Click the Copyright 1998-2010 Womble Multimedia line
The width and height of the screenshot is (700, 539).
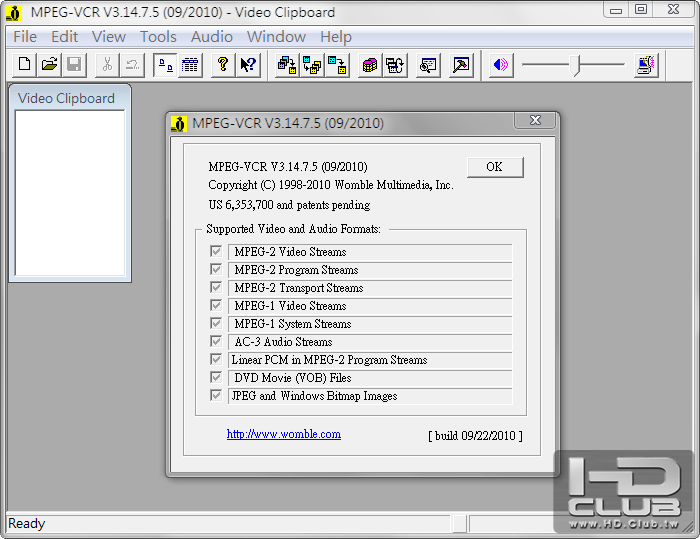coord(331,185)
